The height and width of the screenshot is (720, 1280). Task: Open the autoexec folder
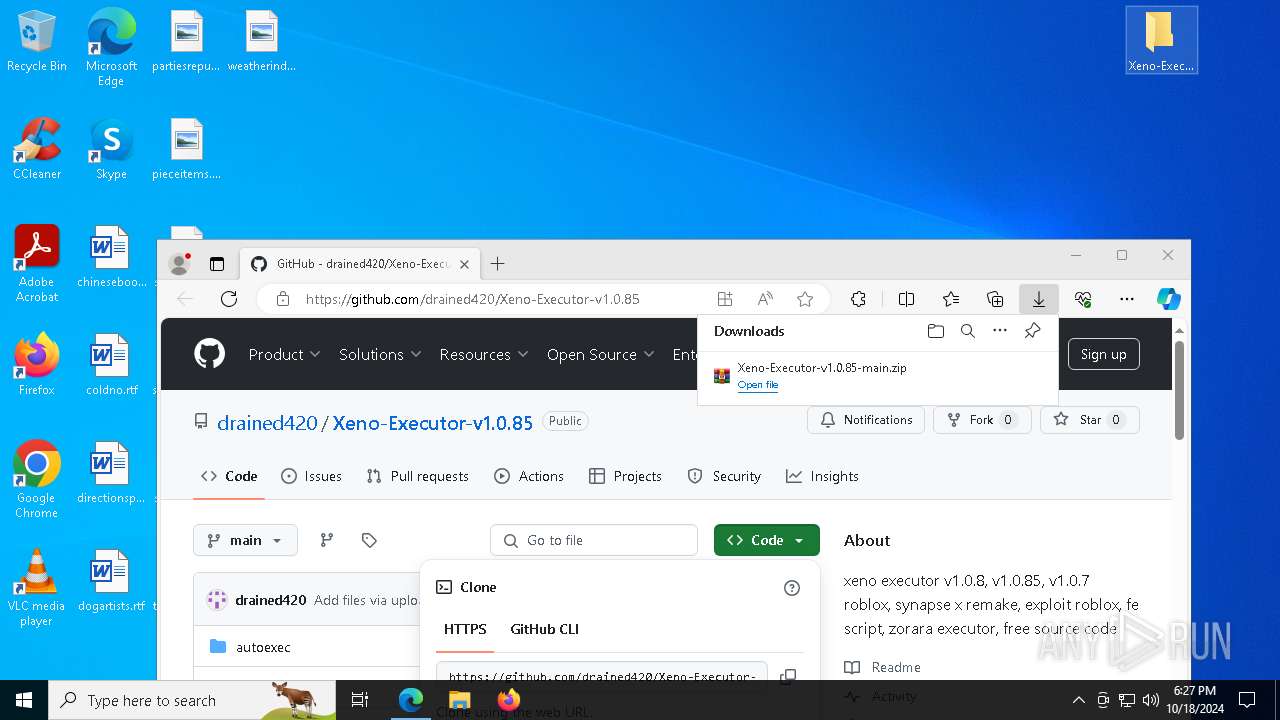pyautogui.click(x=263, y=647)
